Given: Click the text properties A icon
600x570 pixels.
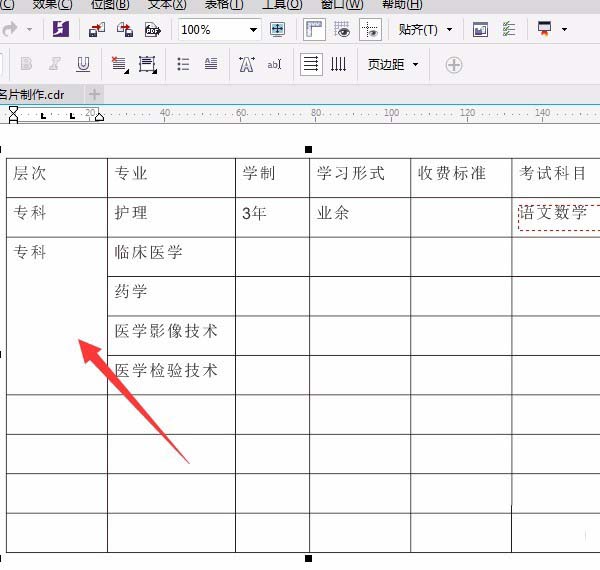Looking at the screenshot, I should point(246,64).
